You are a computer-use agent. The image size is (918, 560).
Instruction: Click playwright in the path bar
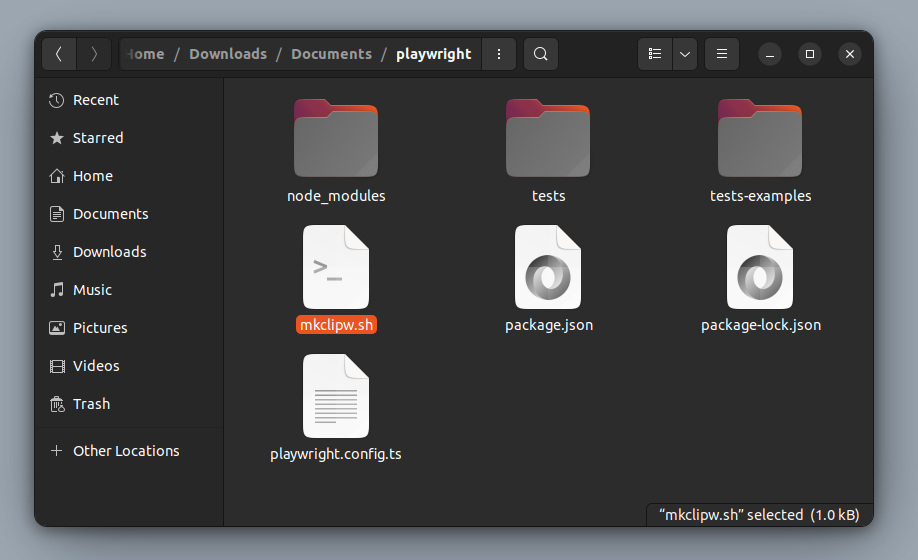[433, 54]
